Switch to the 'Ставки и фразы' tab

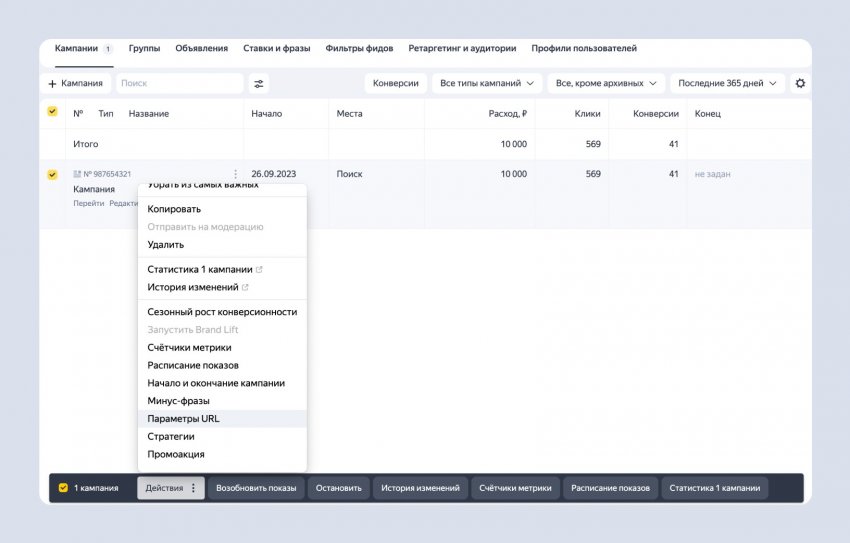coord(277,48)
